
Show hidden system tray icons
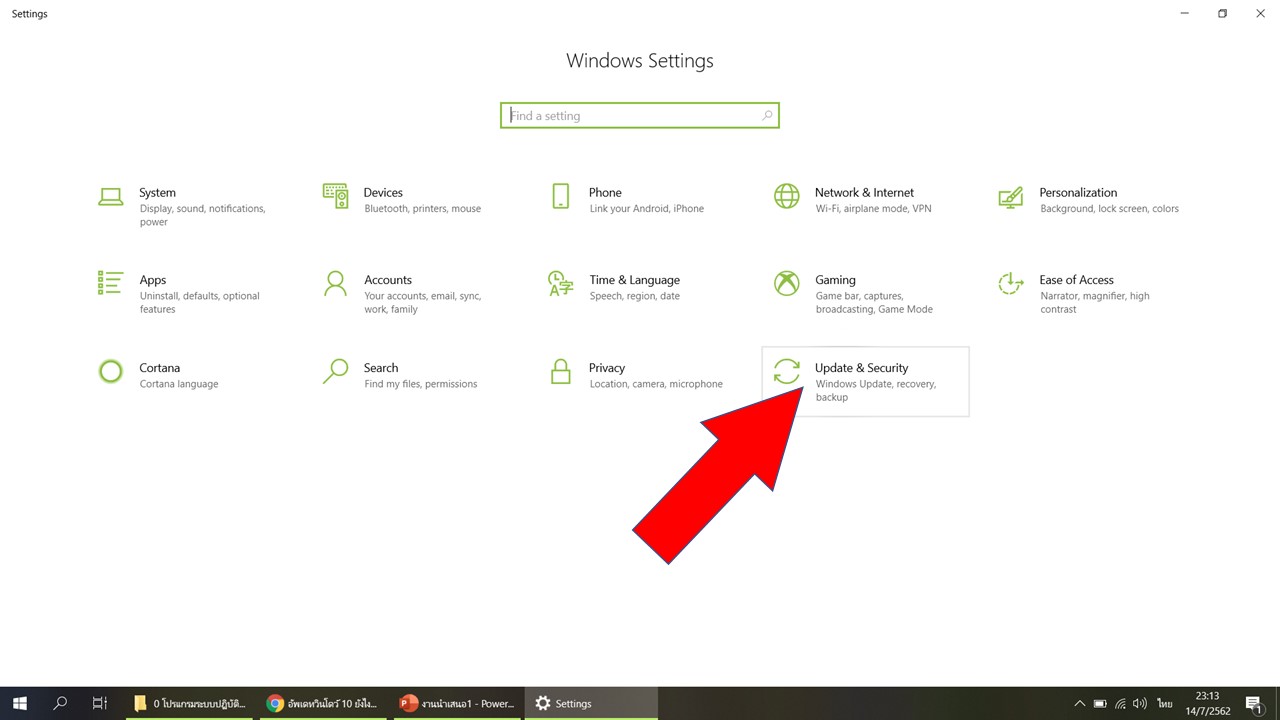coord(1079,704)
